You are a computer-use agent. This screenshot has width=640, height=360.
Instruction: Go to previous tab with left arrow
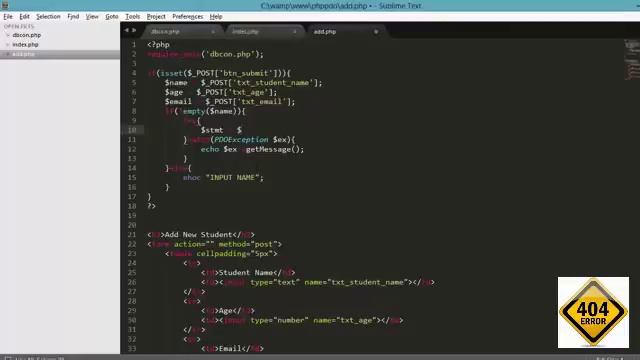click(x=127, y=30)
